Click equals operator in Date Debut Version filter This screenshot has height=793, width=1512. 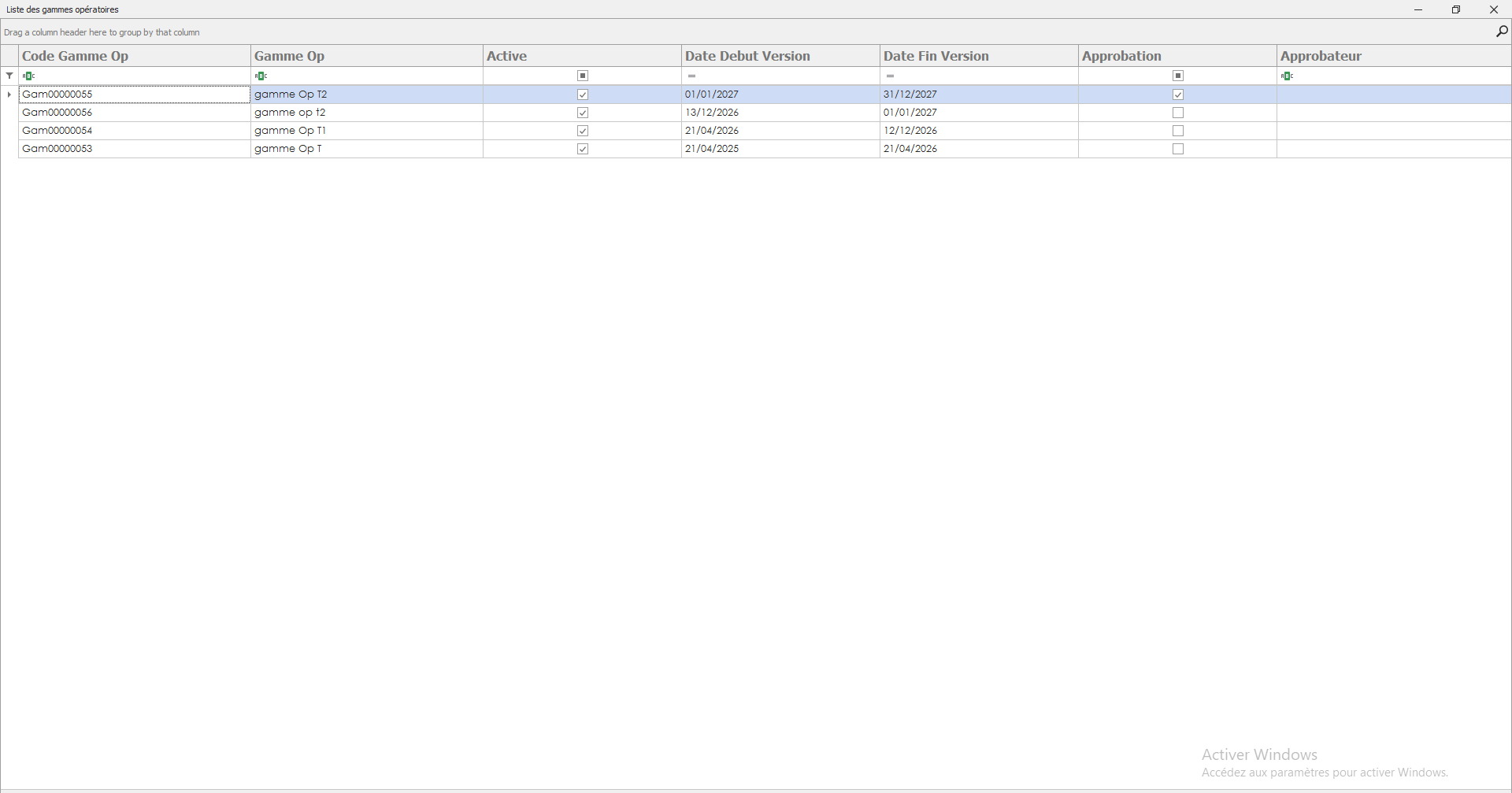(x=691, y=76)
